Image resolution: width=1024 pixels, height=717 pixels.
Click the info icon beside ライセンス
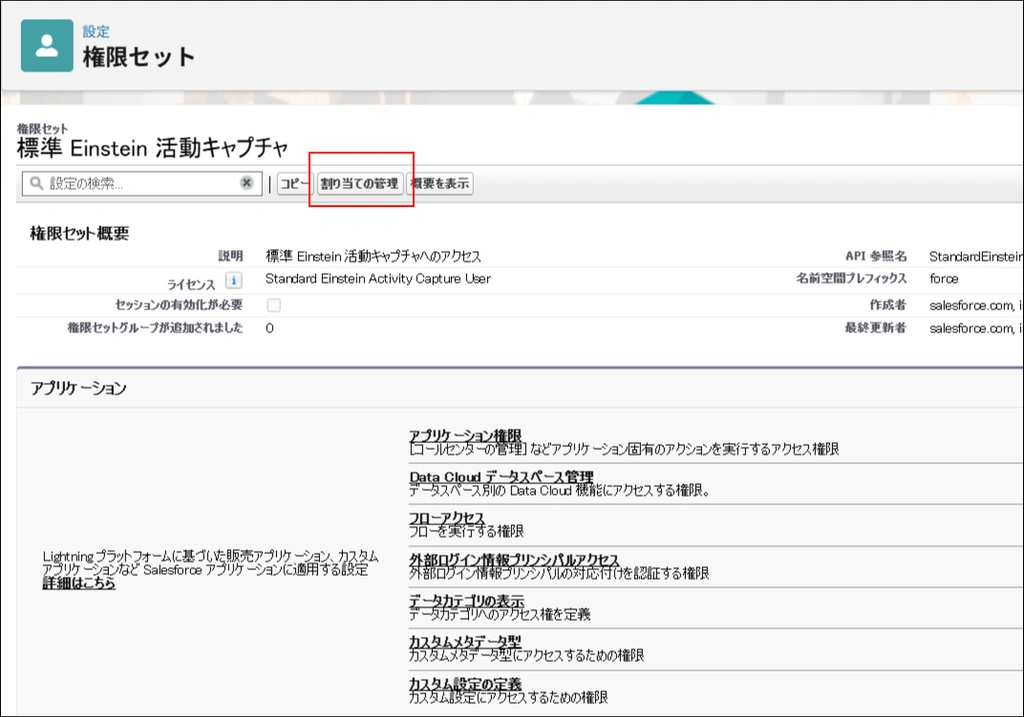(x=232, y=281)
